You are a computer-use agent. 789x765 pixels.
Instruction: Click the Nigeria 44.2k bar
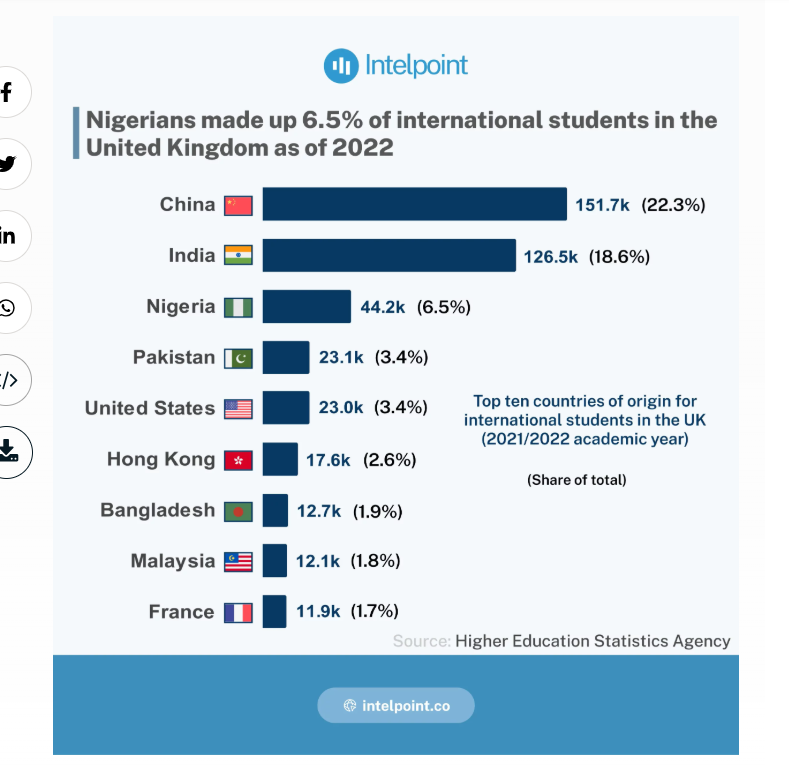tap(306, 306)
